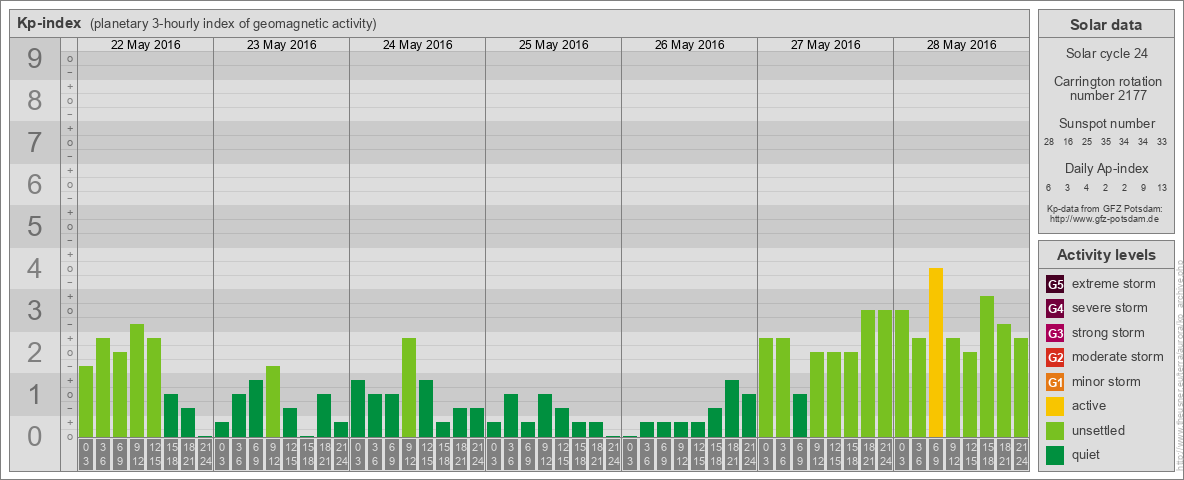Click the 'Kp-data from GFZ Potsdam:' text
Image resolution: width=1184 pixels, height=480 pixels.
pyautogui.click(x=1103, y=209)
